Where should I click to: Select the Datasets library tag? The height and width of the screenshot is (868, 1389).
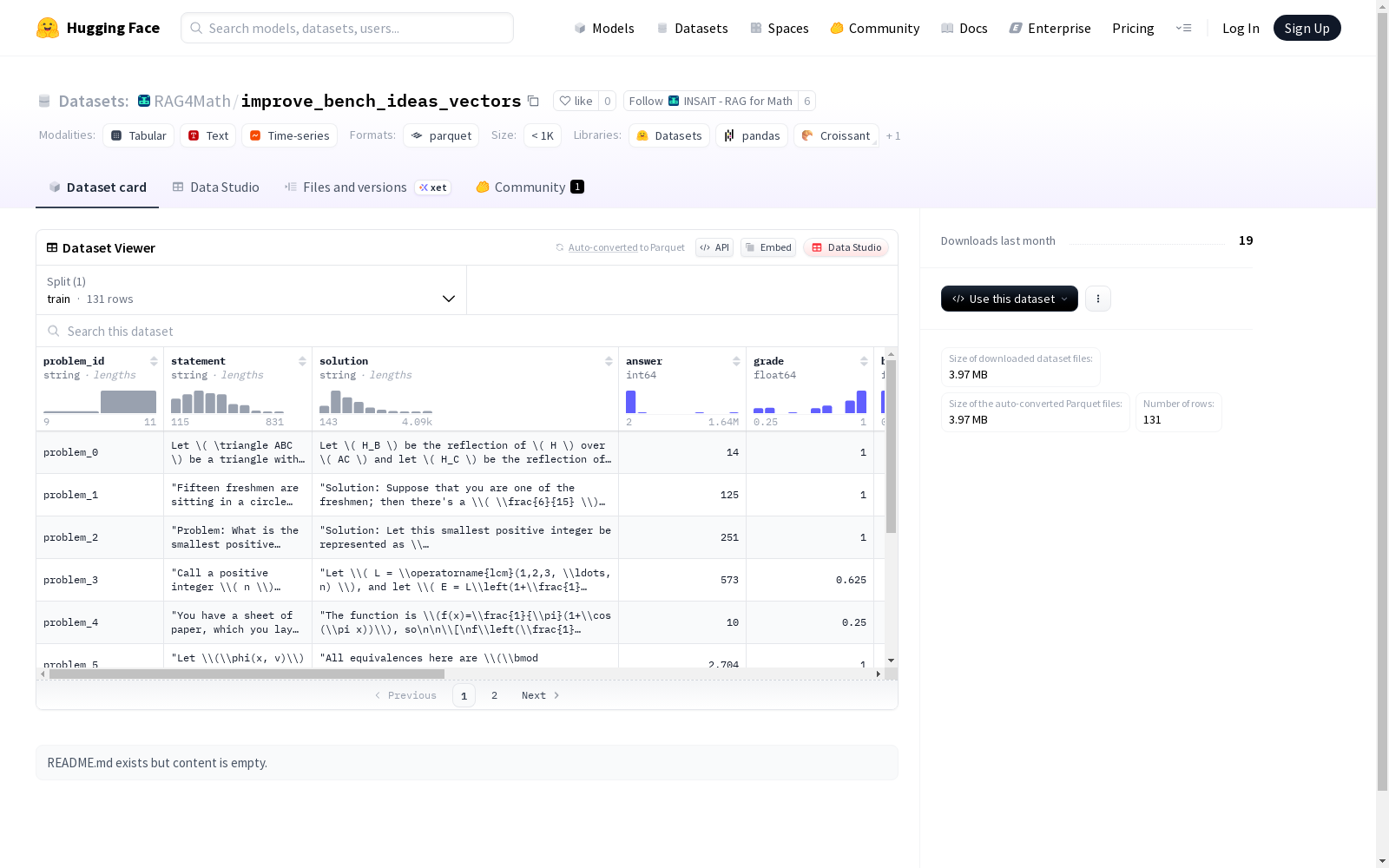(x=669, y=135)
